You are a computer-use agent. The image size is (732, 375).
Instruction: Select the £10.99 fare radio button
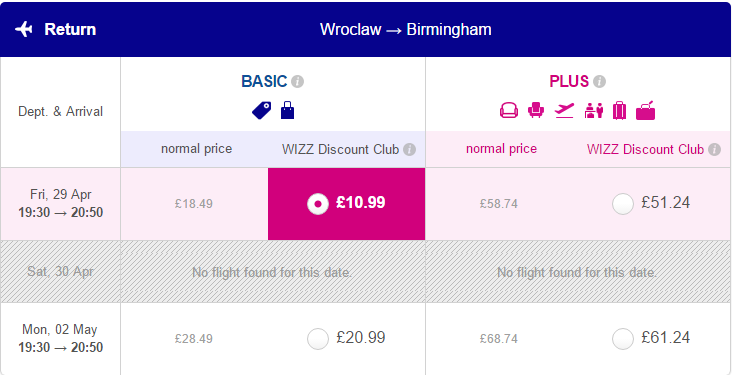click(x=318, y=204)
